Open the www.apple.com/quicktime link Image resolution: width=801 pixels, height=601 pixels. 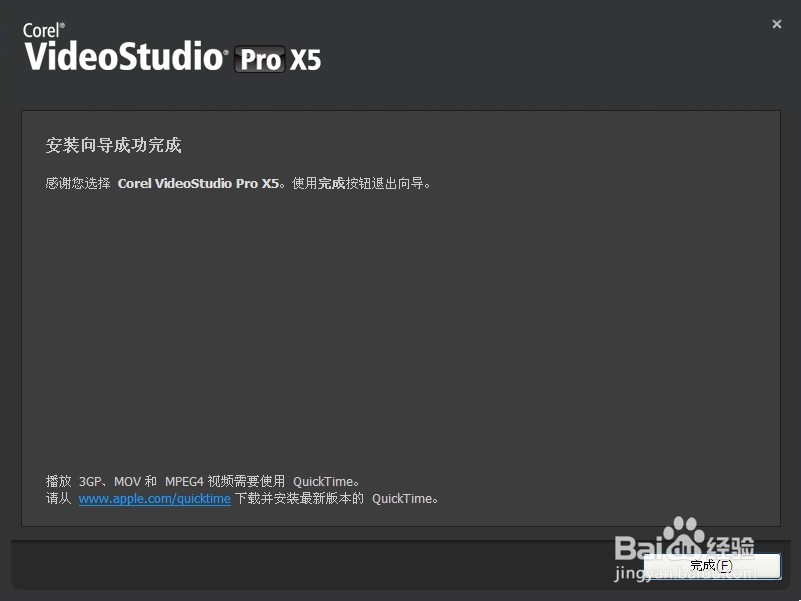coord(154,498)
